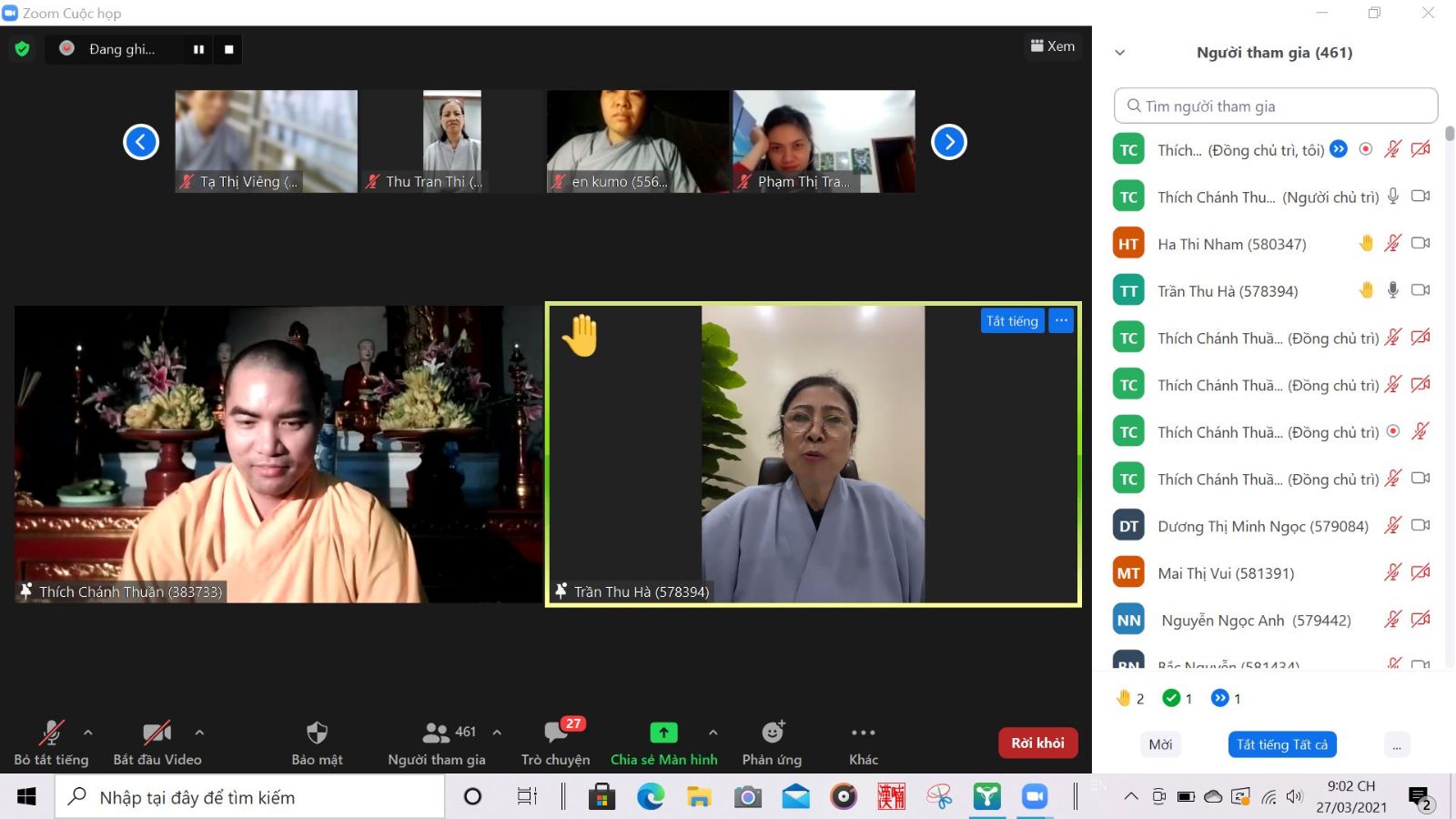Open File Explorer from taskbar

tap(699, 797)
